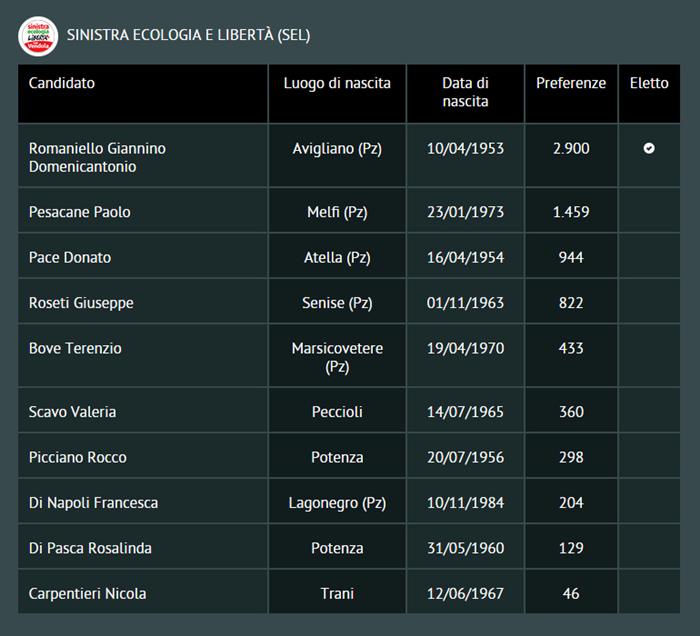Open the Picciano Rocco entry
700x636 pixels.
pos(78,457)
